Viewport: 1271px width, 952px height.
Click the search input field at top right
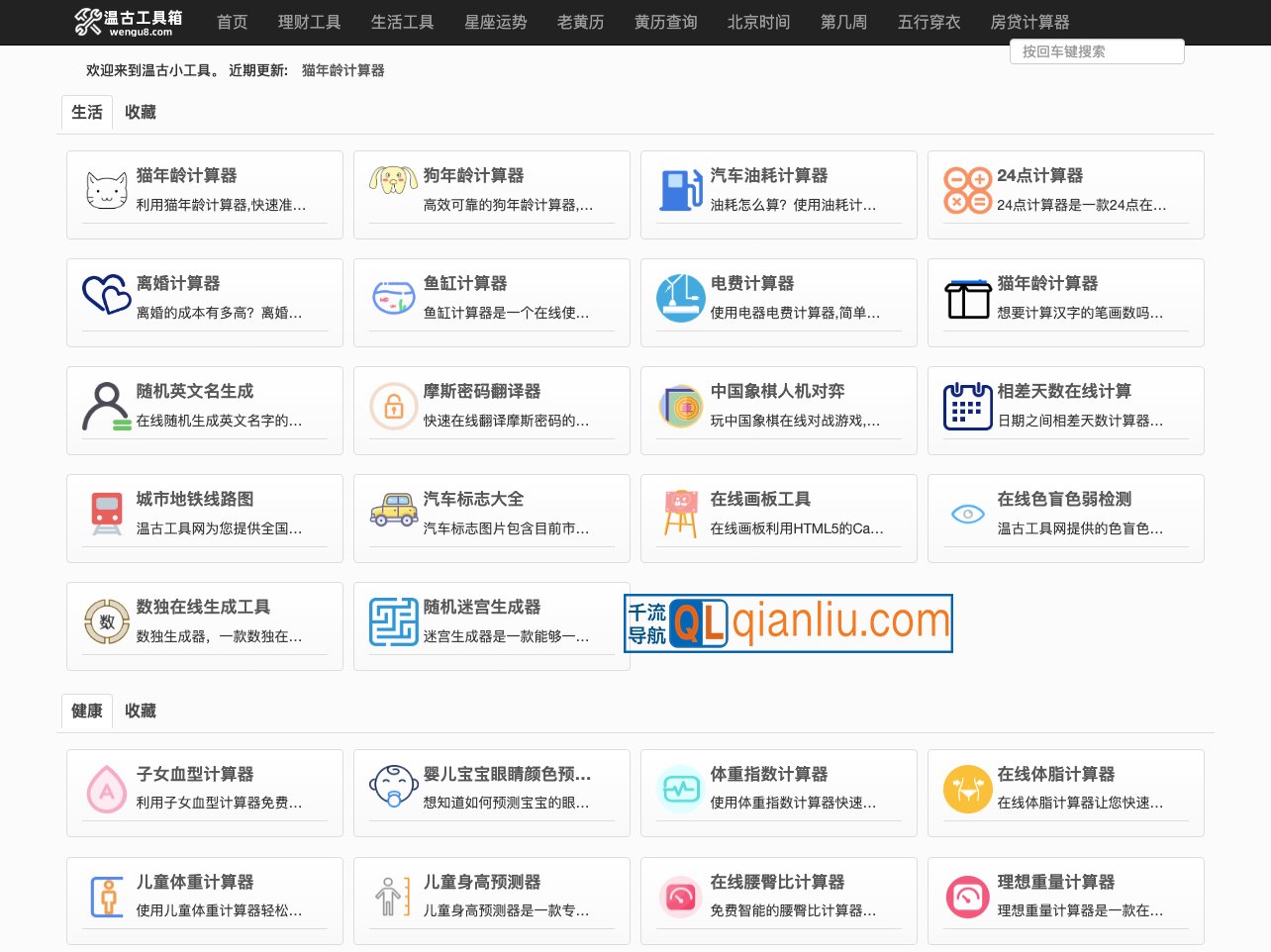pos(1097,51)
